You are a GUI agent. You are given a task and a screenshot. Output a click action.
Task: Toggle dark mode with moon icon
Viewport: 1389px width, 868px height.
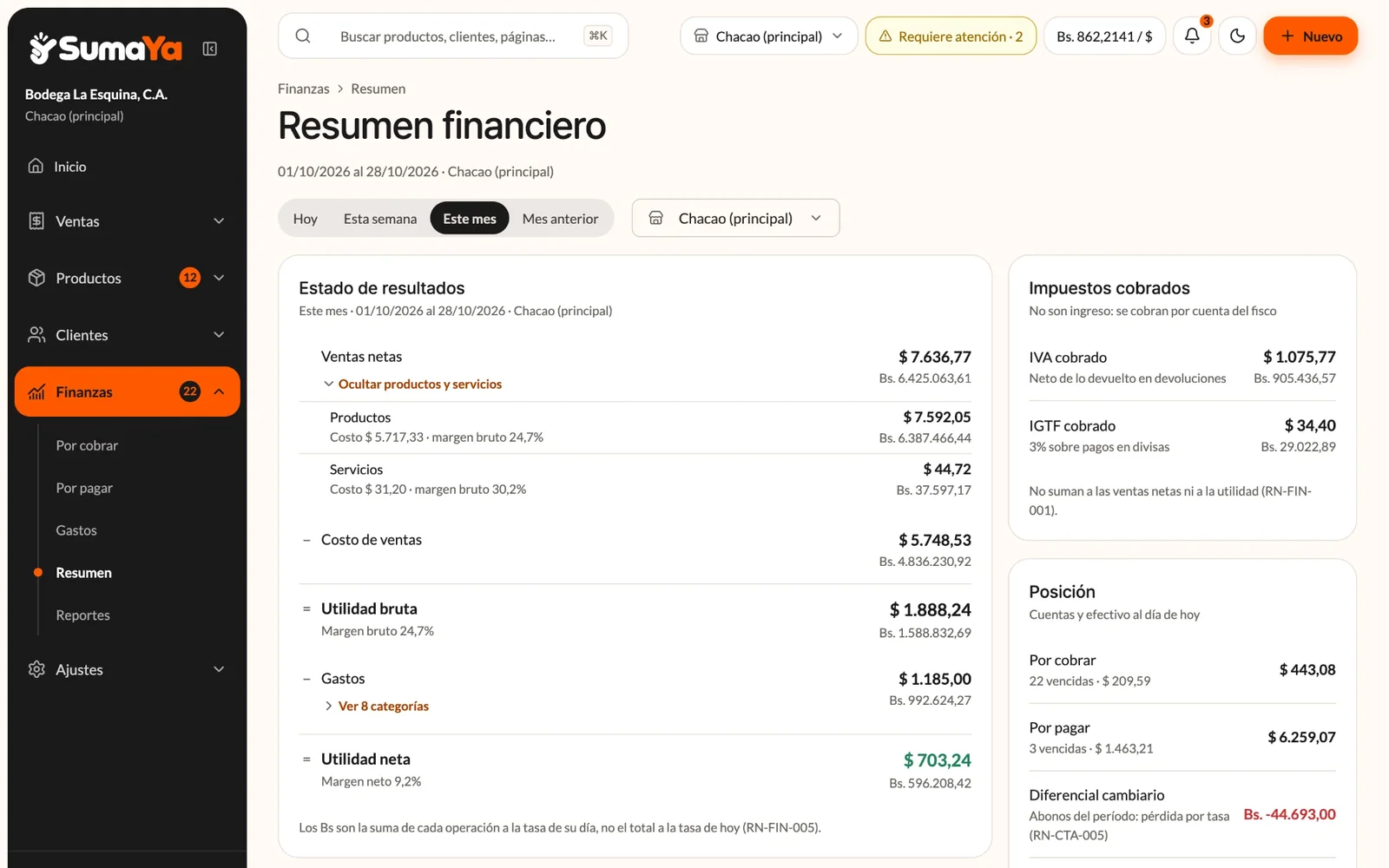(1238, 36)
